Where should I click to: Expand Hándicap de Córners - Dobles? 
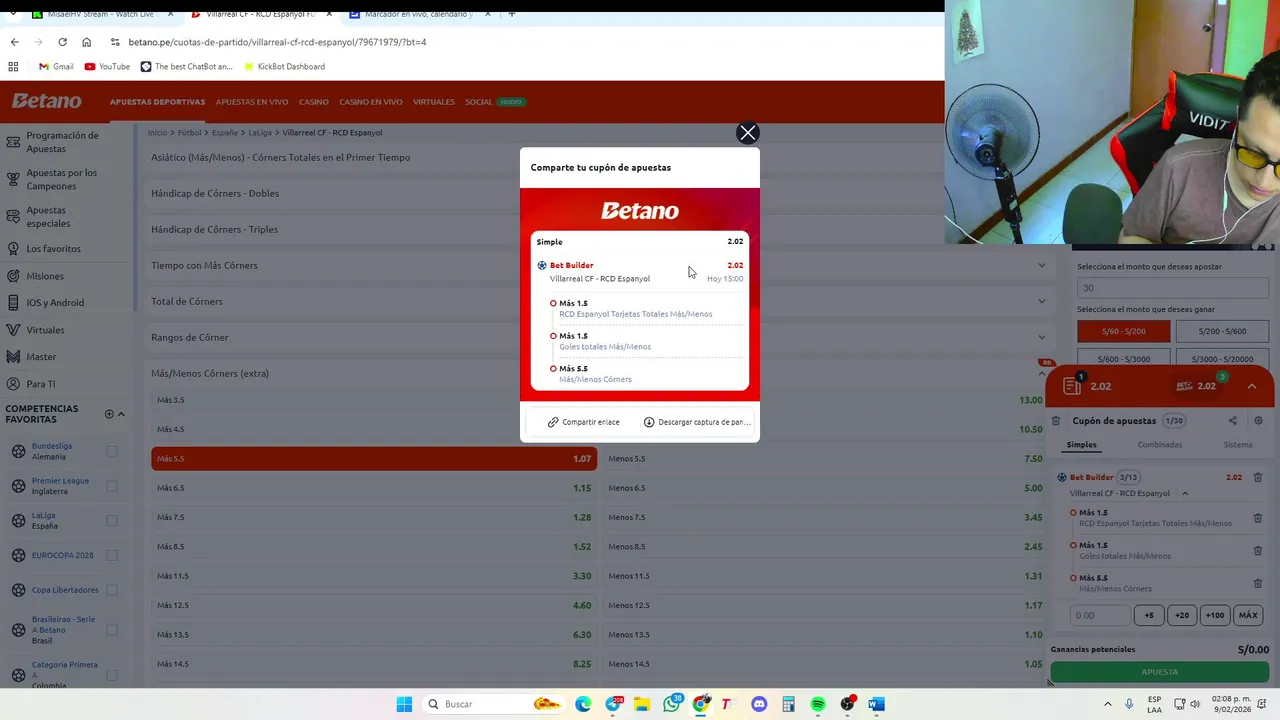pos(600,193)
